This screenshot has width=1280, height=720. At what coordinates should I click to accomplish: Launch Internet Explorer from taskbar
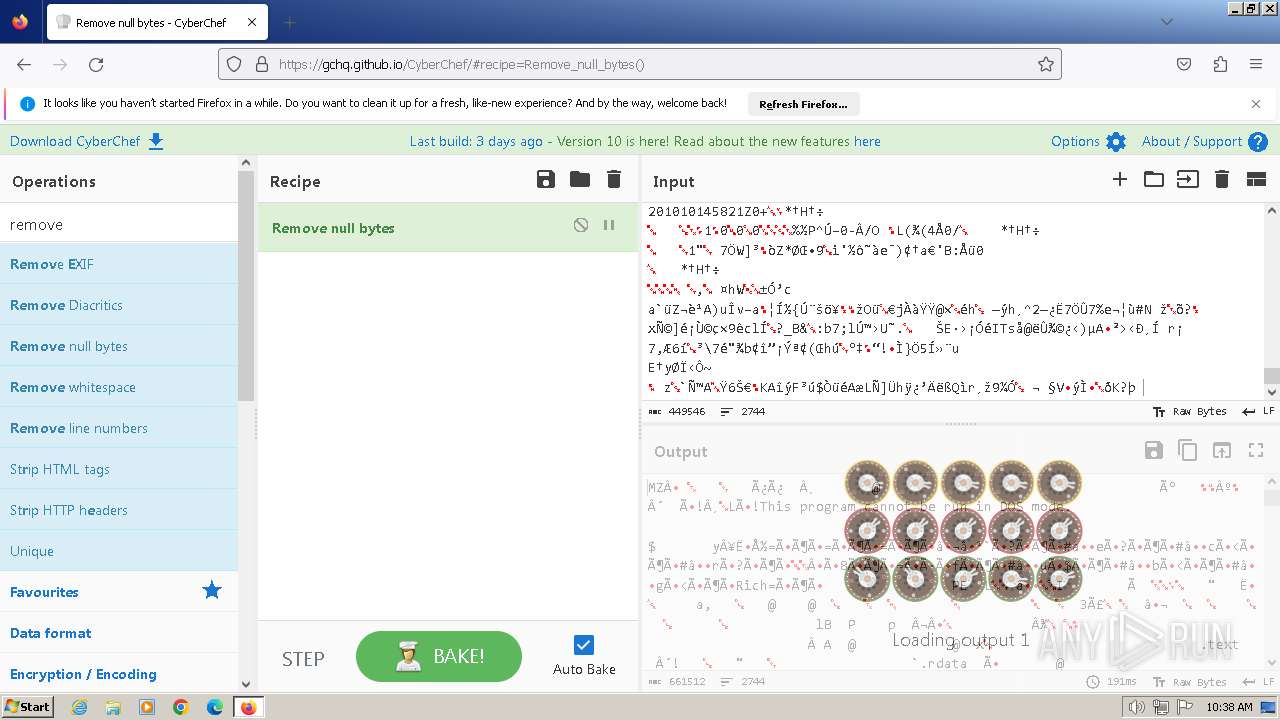[79, 707]
